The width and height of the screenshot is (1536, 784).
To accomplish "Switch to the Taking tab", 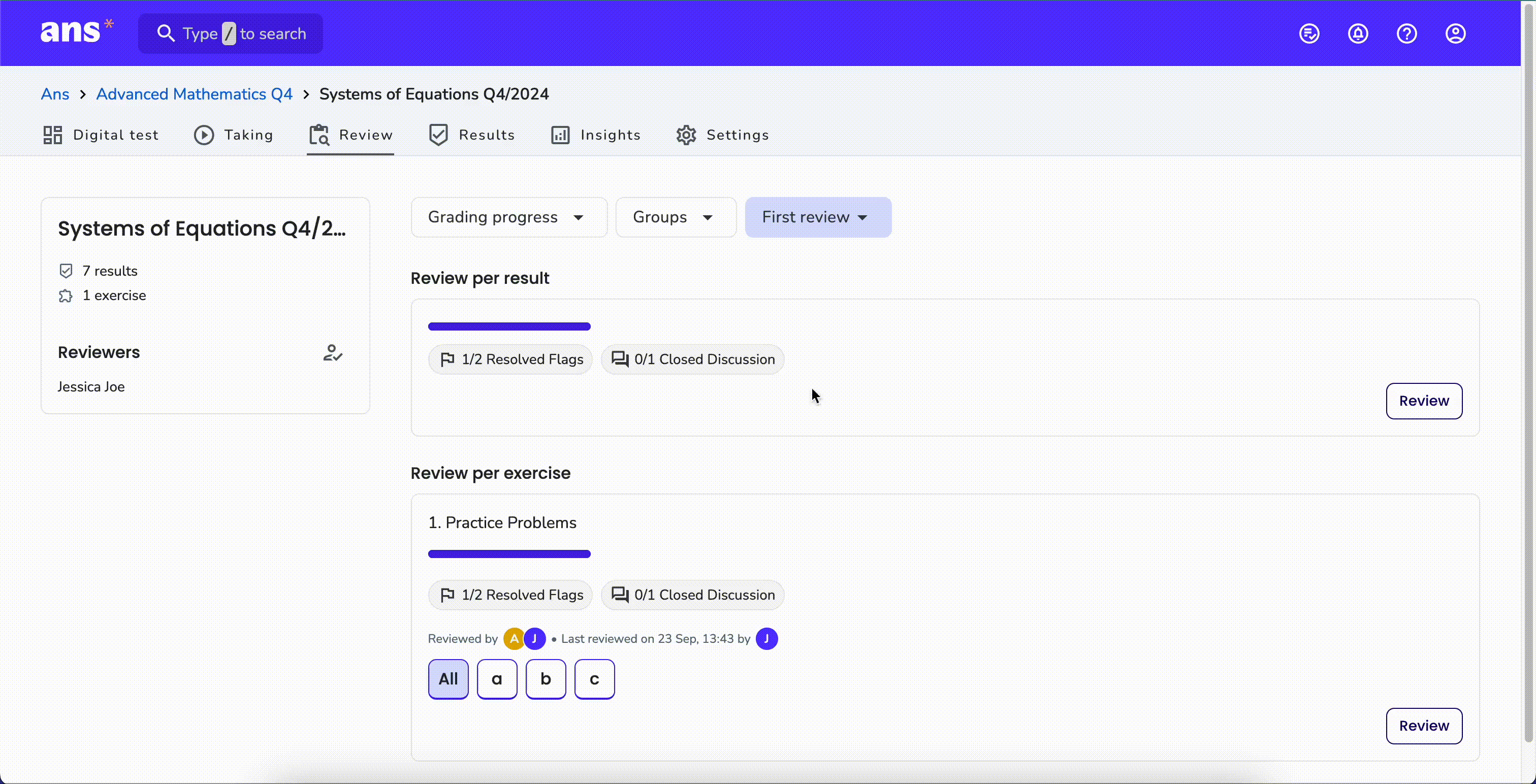I will click(234, 135).
